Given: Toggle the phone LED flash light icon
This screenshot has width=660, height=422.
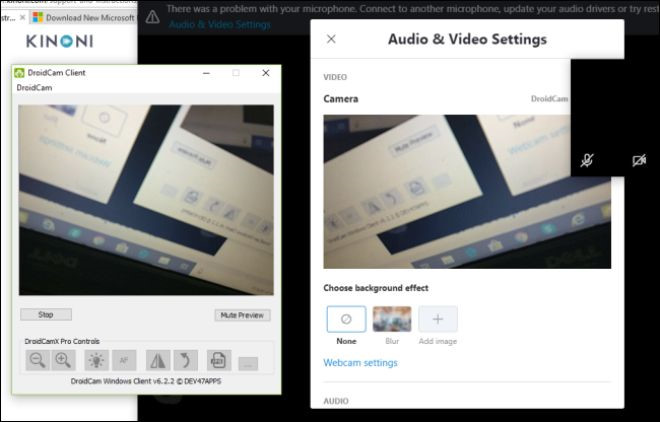Looking at the screenshot, I should tap(96, 361).
